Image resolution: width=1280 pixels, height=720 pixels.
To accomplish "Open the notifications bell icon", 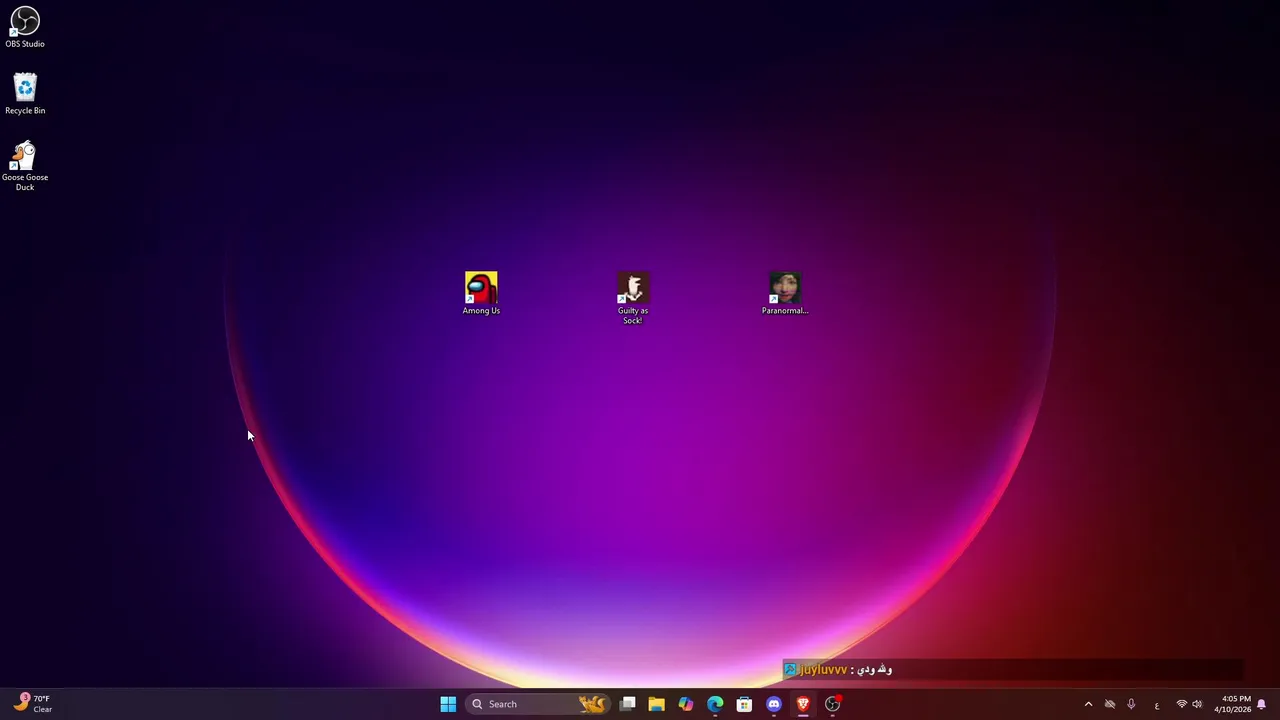I will point(1262,704).
